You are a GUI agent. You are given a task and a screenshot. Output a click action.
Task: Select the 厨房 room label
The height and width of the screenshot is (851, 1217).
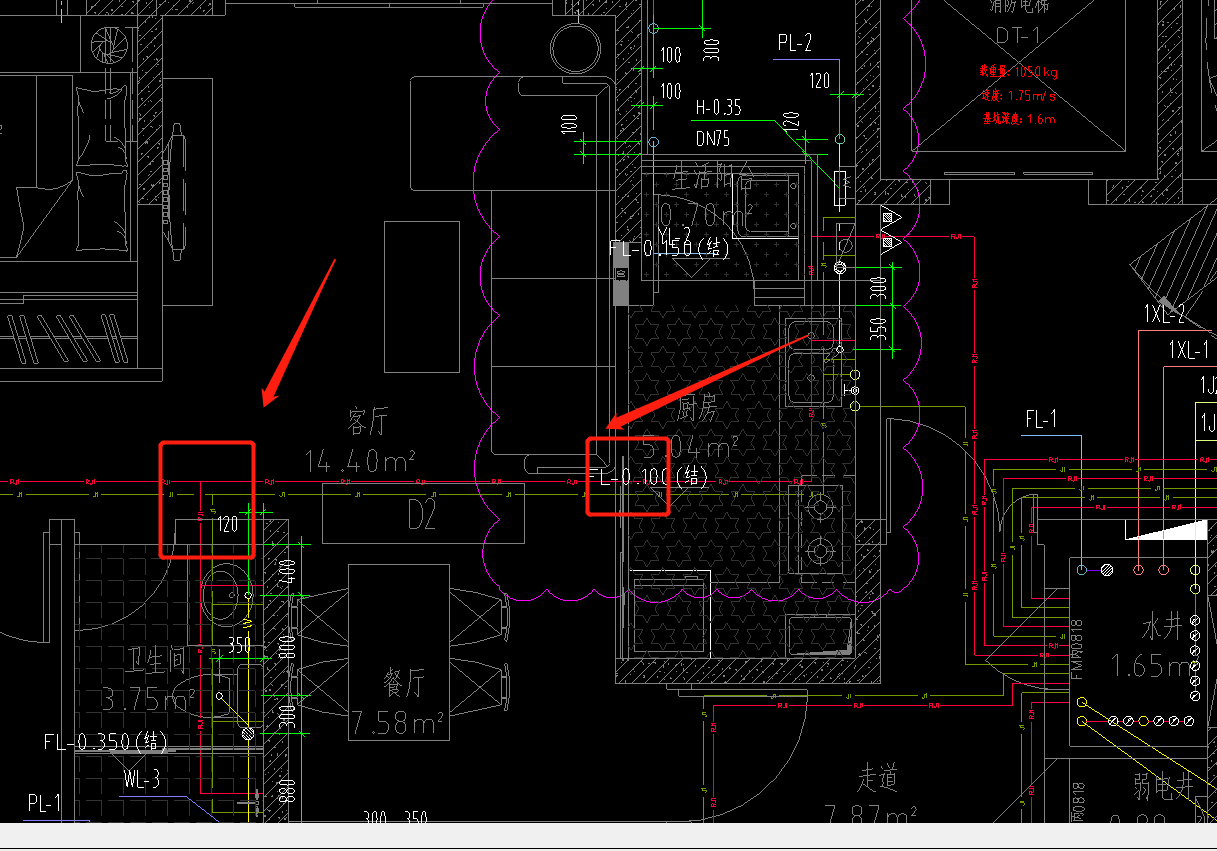tap(698, 407)
